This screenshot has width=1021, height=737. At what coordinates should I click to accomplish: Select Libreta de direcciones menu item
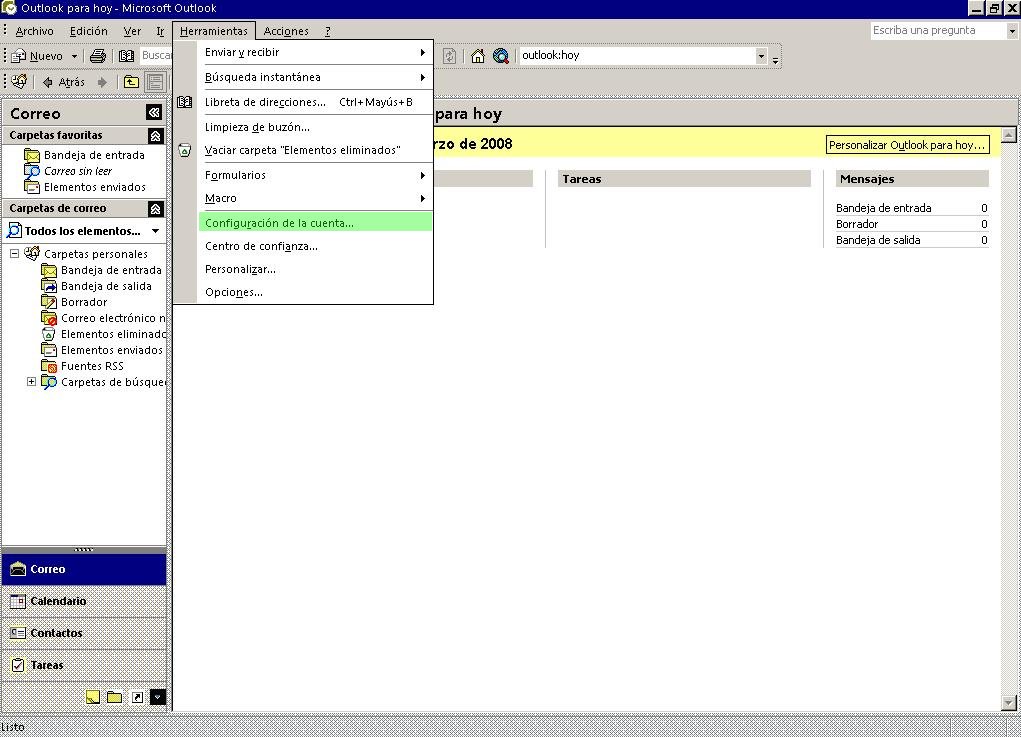pyautogui.click(x=315, y=102)
